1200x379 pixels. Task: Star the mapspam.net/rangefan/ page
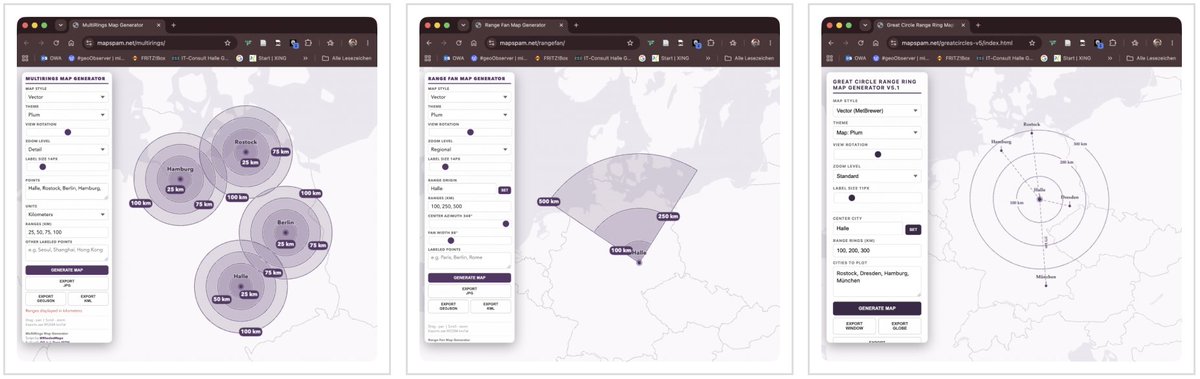pyautogui.click(x=630, y=43)
